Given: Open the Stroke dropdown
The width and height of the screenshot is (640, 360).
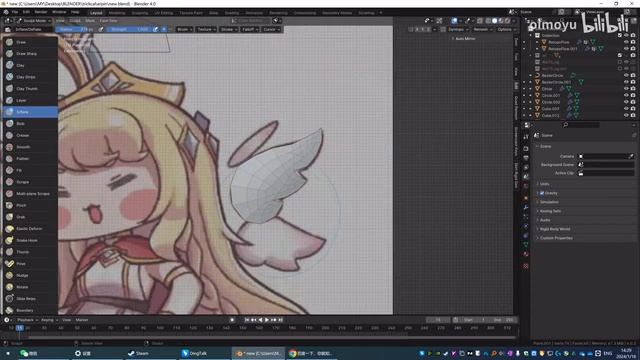Looking at the screenshot, I should pos(228,29).
